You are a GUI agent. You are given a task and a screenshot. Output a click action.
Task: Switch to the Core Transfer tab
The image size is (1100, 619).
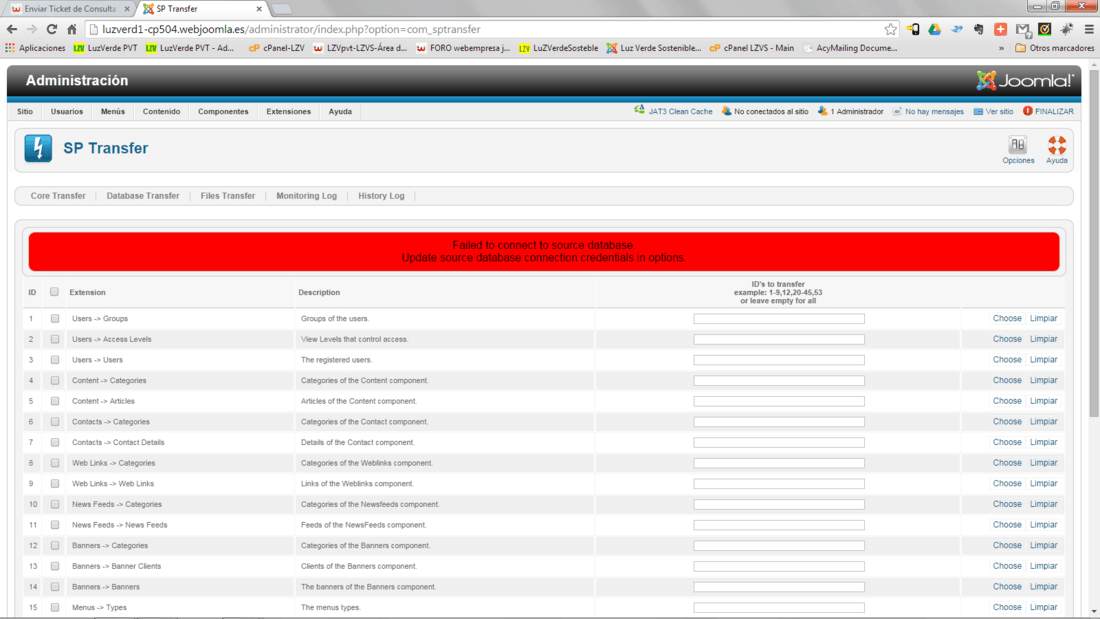58,196
